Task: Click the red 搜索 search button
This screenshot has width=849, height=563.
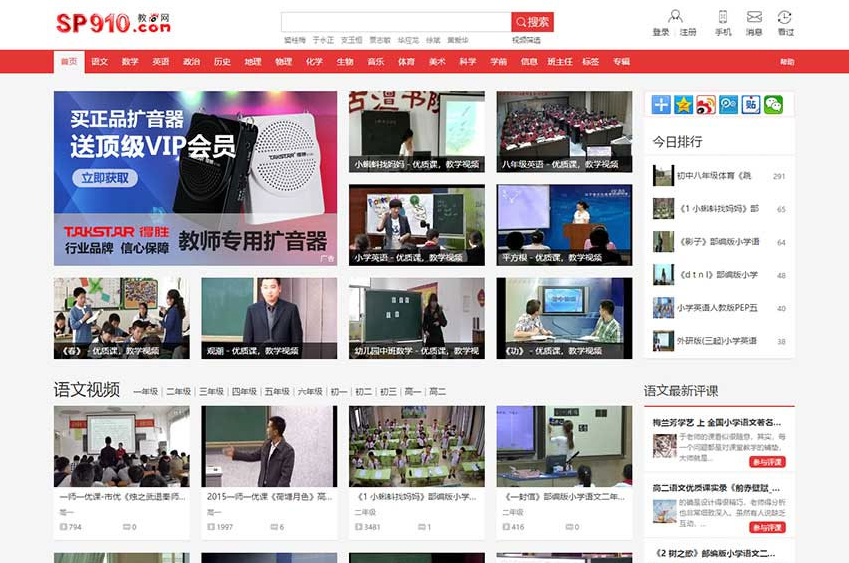Action: click(532, 22)
